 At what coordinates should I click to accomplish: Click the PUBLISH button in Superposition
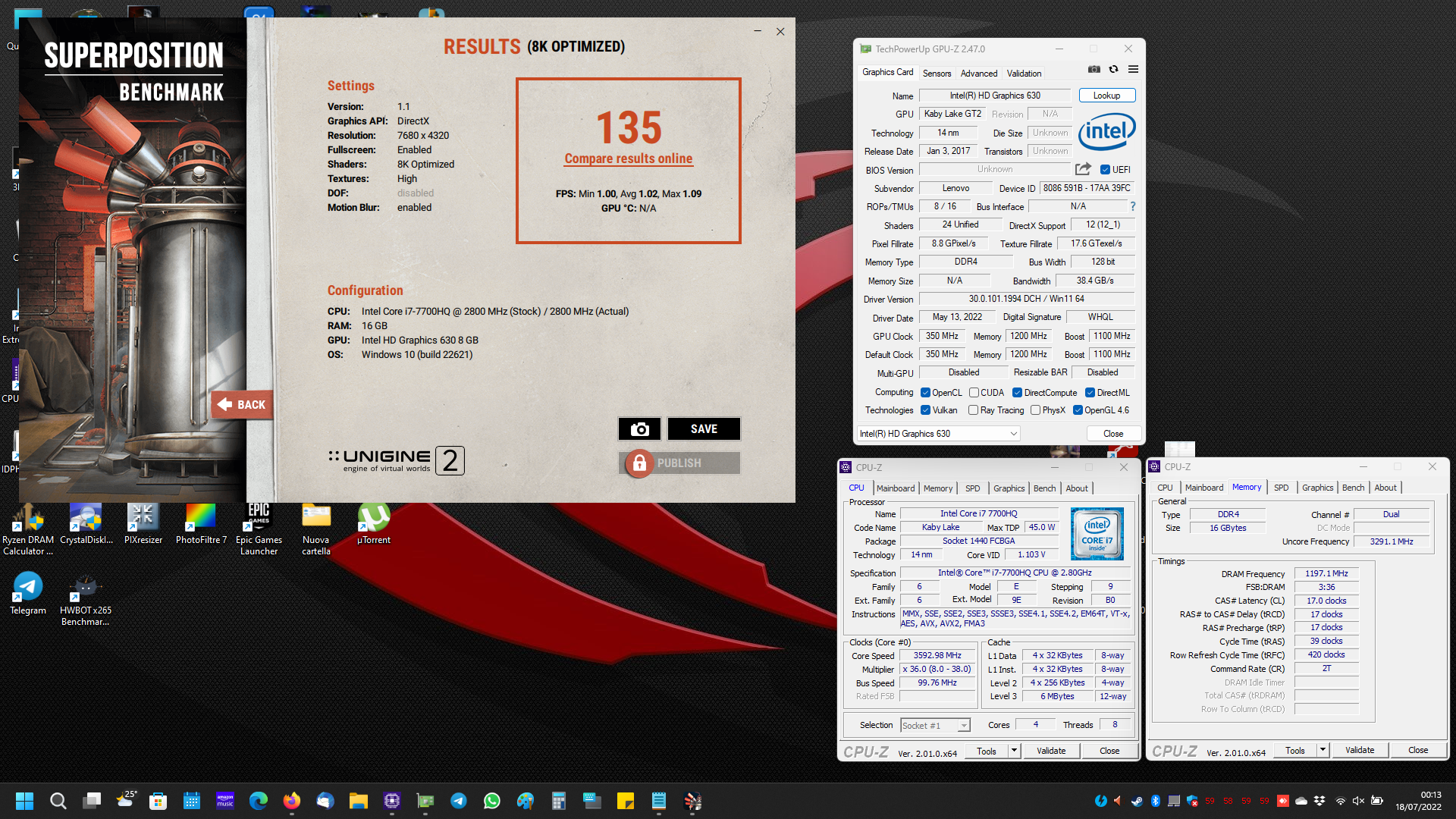click(679, 463)
